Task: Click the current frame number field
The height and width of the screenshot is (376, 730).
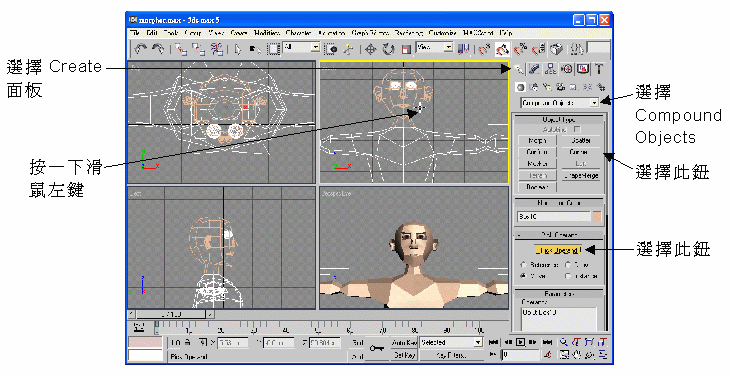Action: [x=520, y=355]
